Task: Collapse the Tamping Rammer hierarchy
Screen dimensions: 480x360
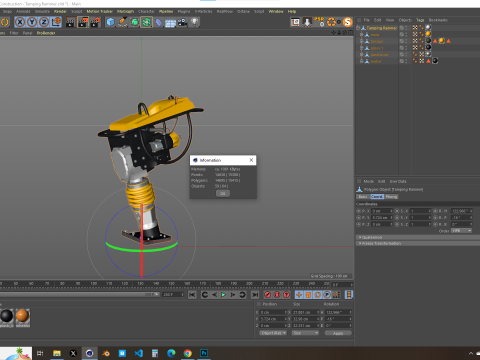Action: (358, 28)
